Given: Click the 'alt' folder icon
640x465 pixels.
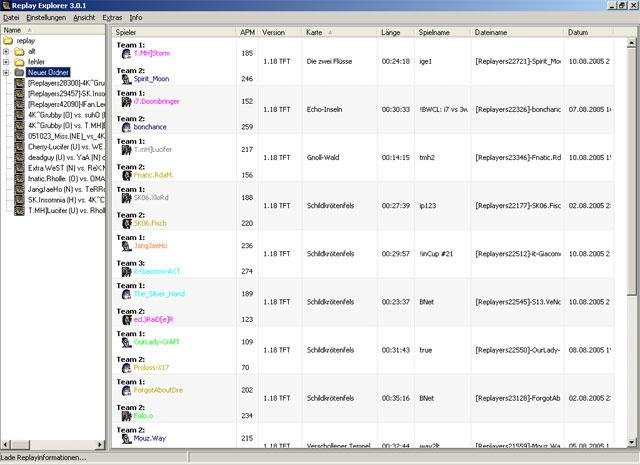Looking at the screenshot, I should 19,51.
